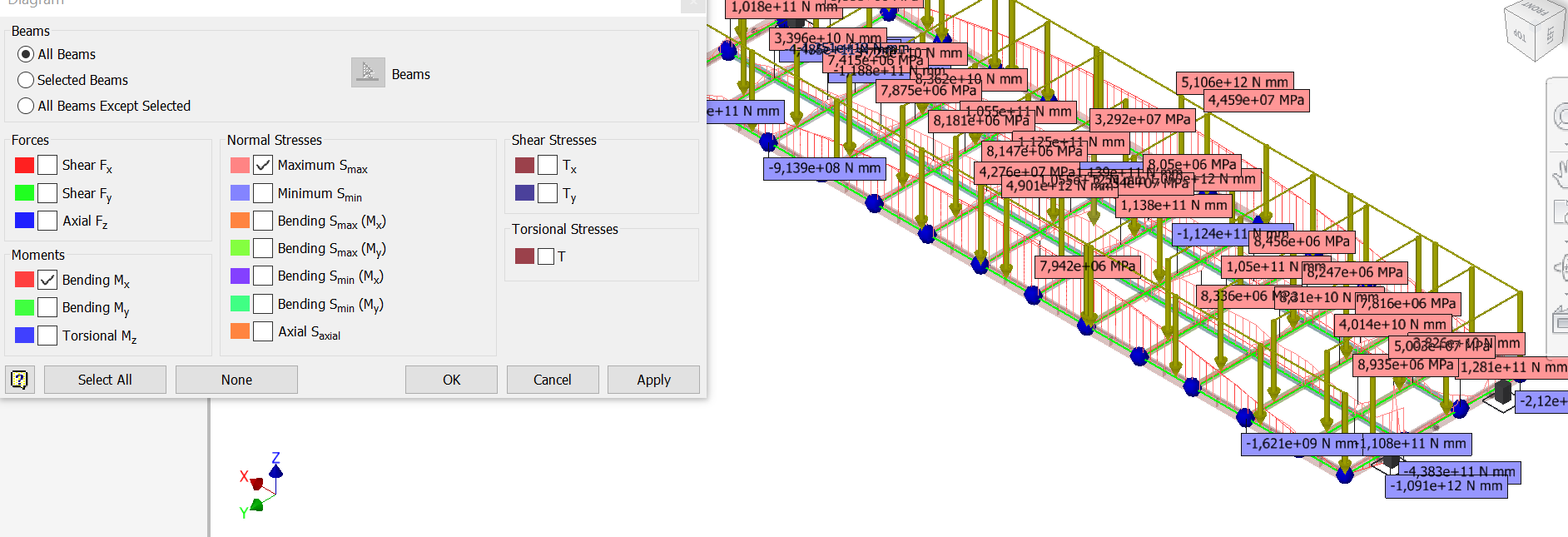Click the maroon Torsional T color swatch
The image size is (1568, 537).
coord(524,256)
